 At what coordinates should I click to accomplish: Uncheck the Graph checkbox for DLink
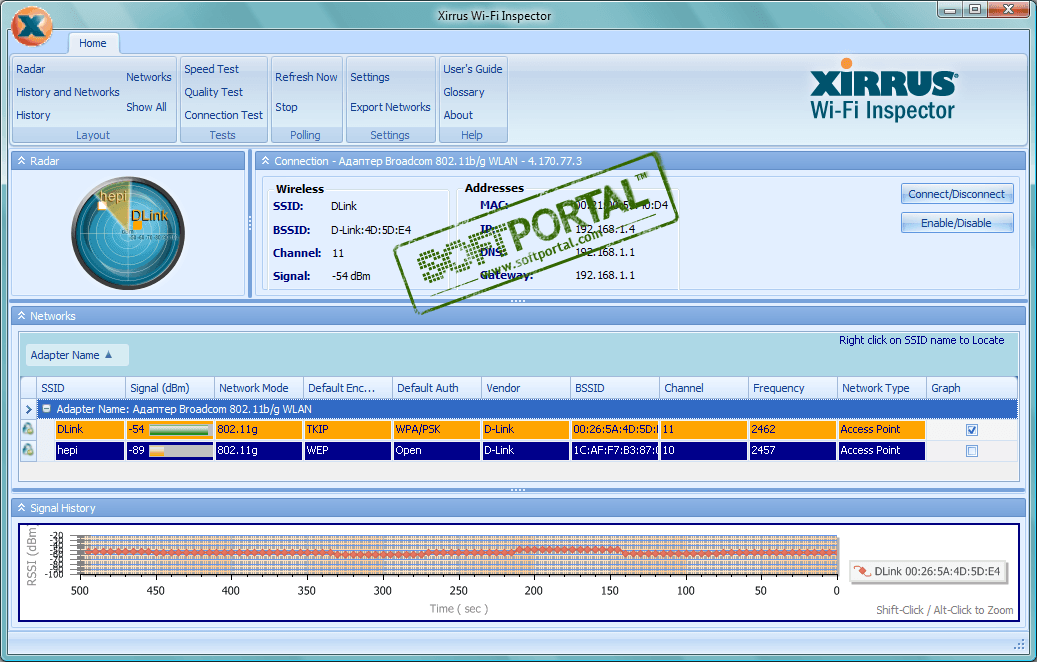click(972, 430)
